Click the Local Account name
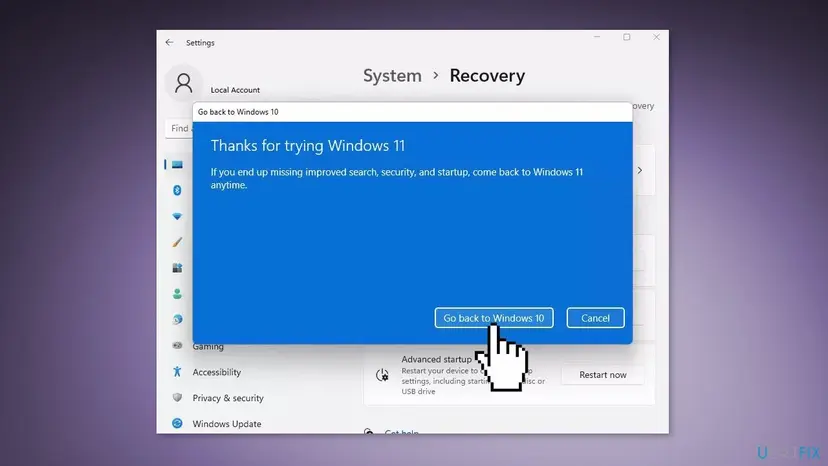 (235, 90)
